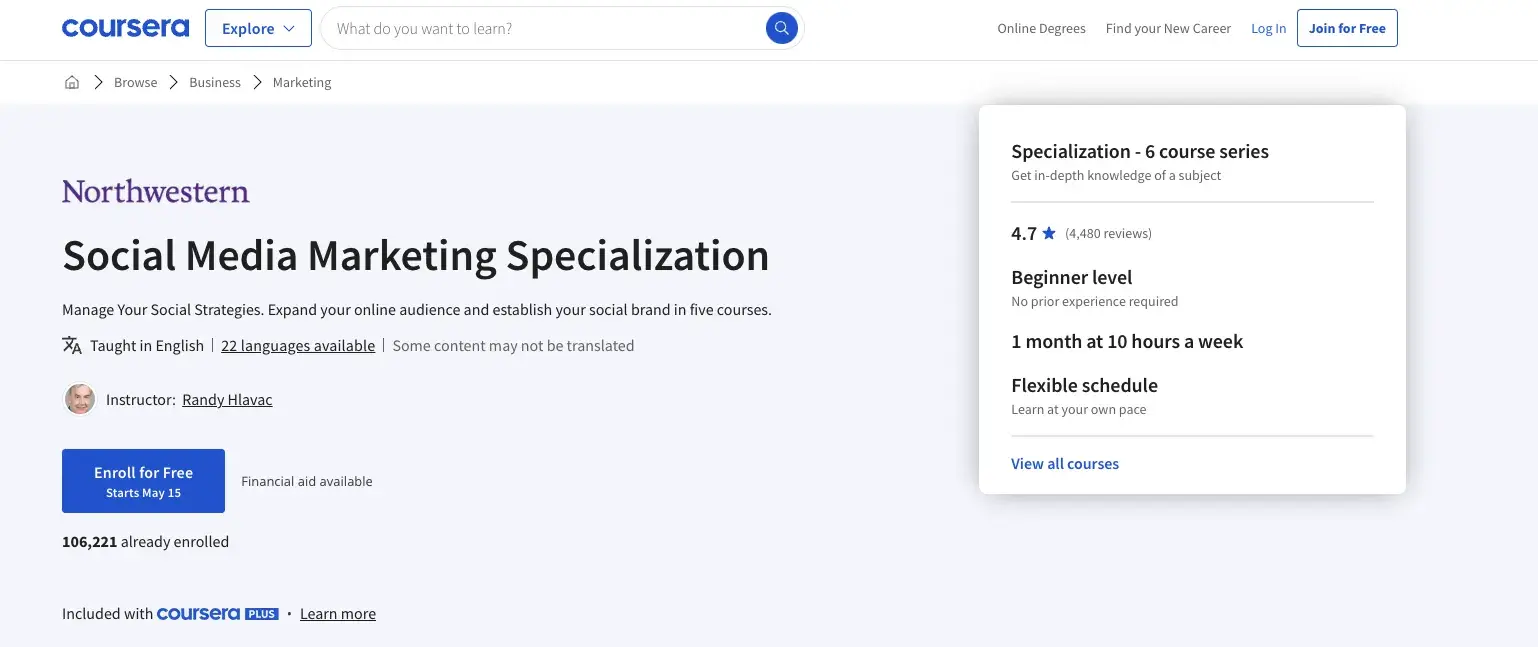Open the Marketing breadcrumb category
The height and width of the screenshot is (647, 1538).
point(302,82)
